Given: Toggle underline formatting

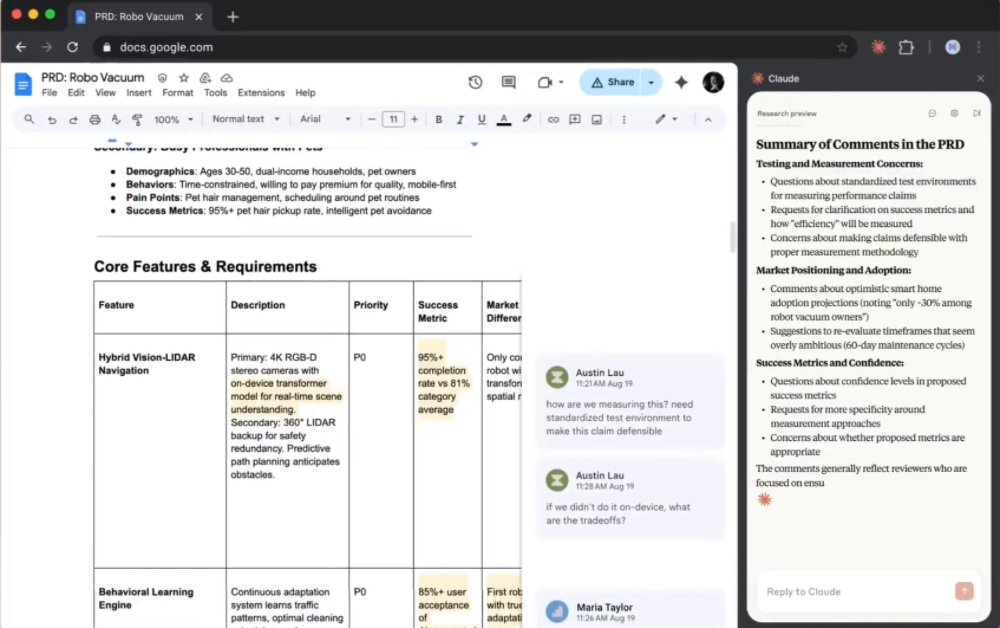Looking at the screenshot, I should [481, 119].
